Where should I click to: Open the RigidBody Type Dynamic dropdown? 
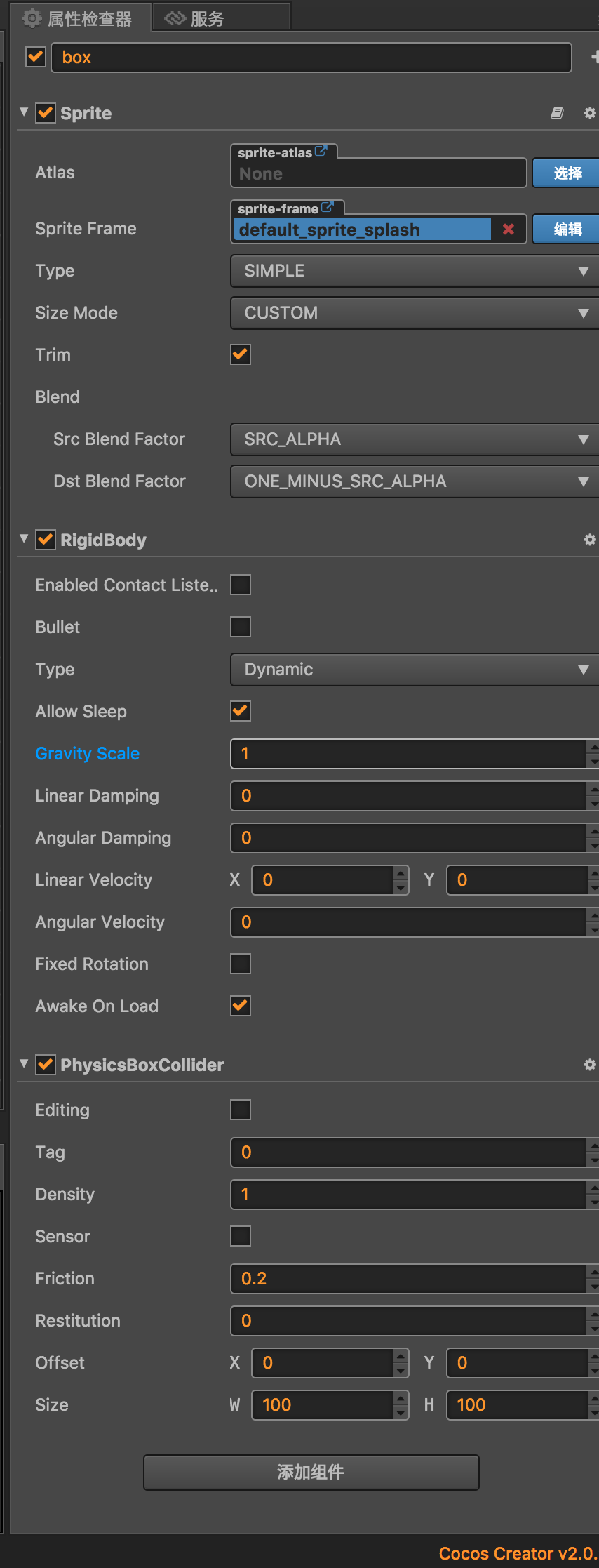414,670
